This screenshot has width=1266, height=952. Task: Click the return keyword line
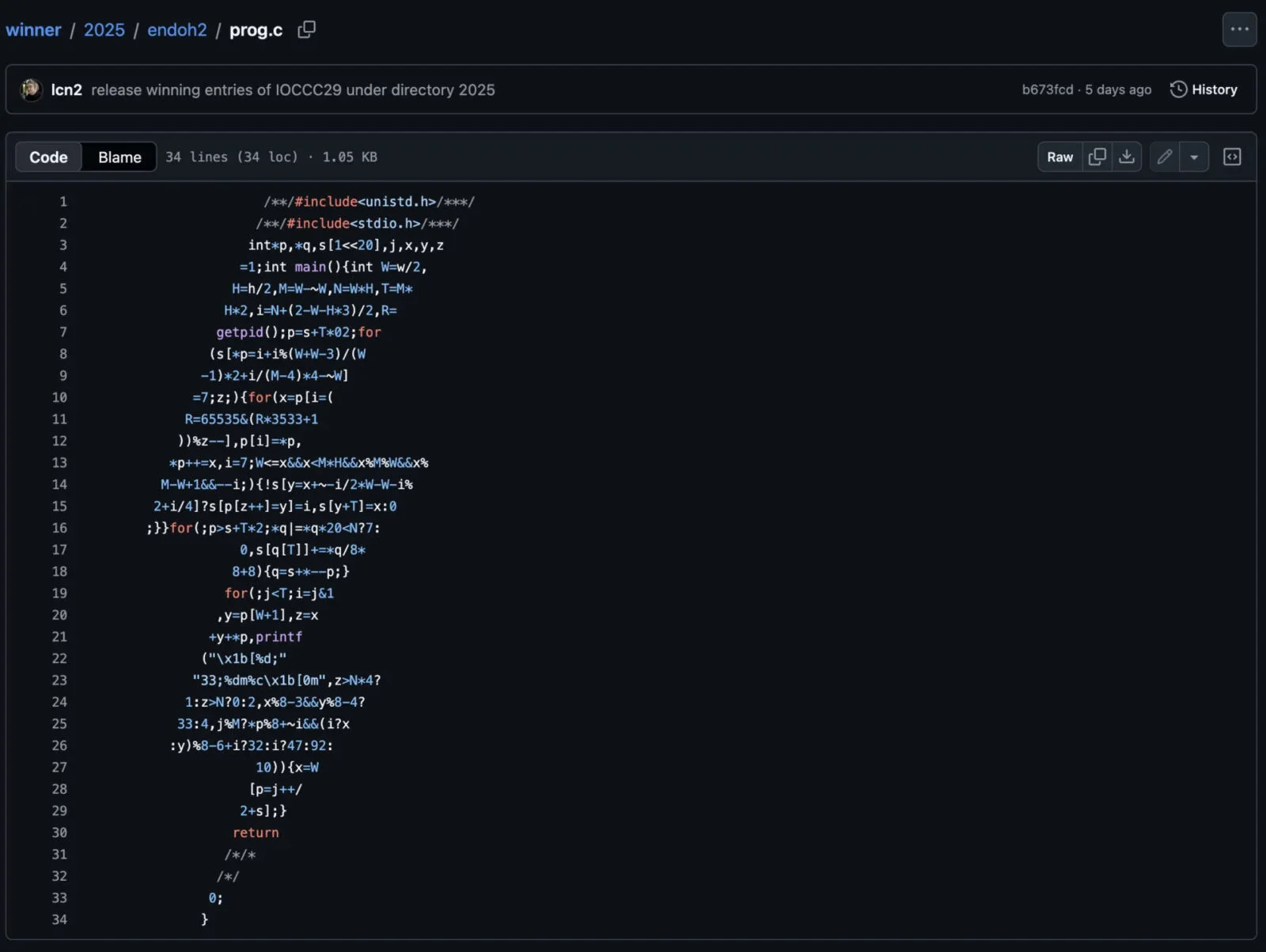[x=256, y=833]
